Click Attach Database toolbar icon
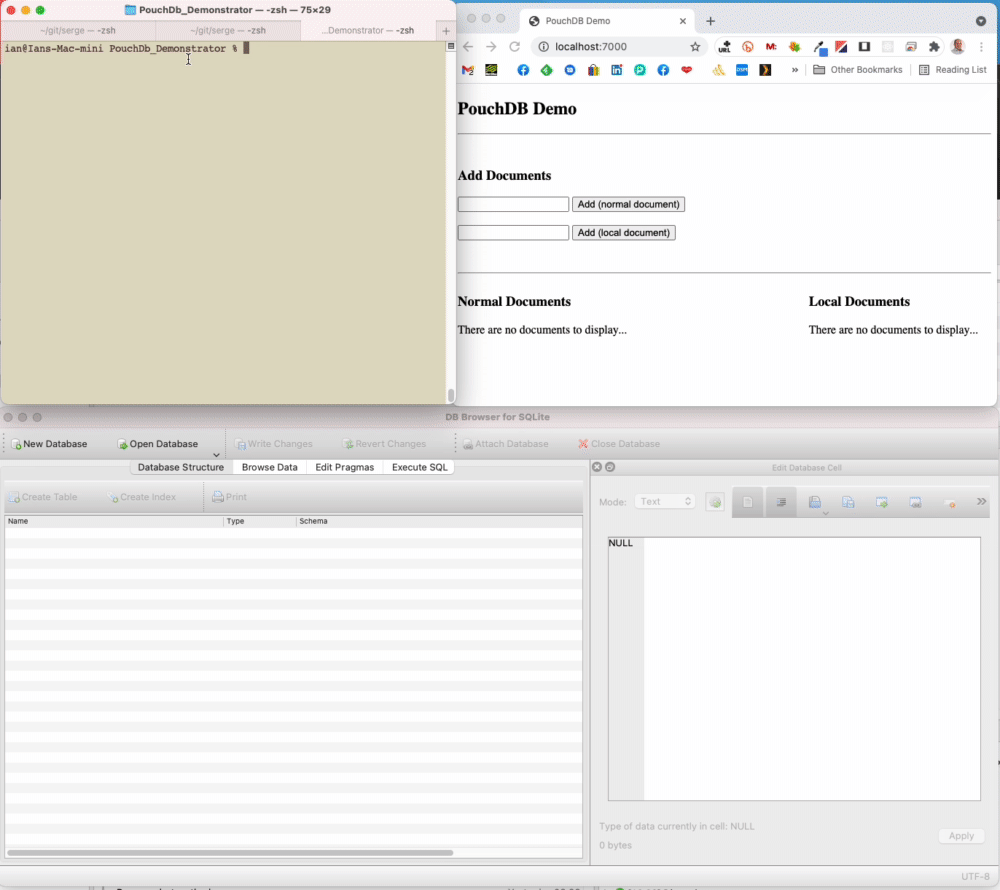The height and width of the screenshot is (890, 1000). [x=505, y=444]
